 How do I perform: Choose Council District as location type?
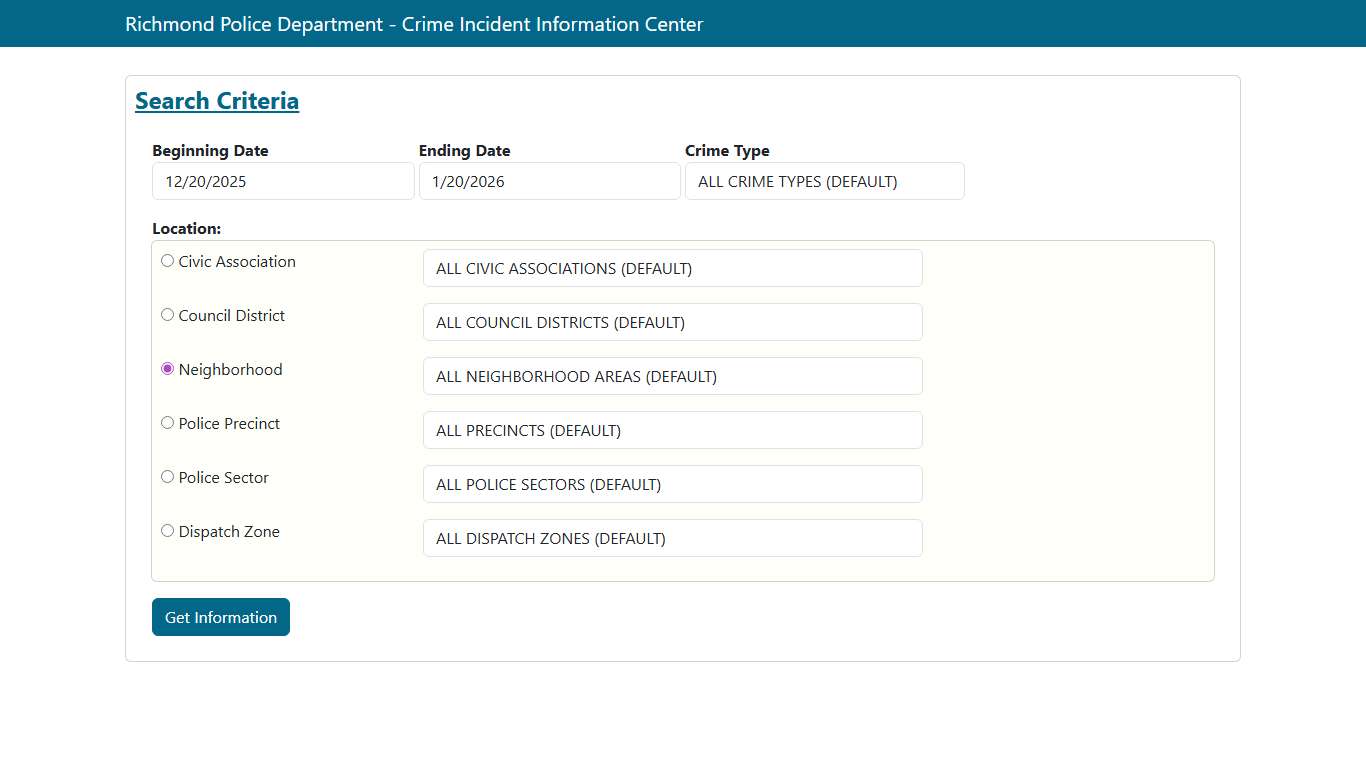click(167, 314)
